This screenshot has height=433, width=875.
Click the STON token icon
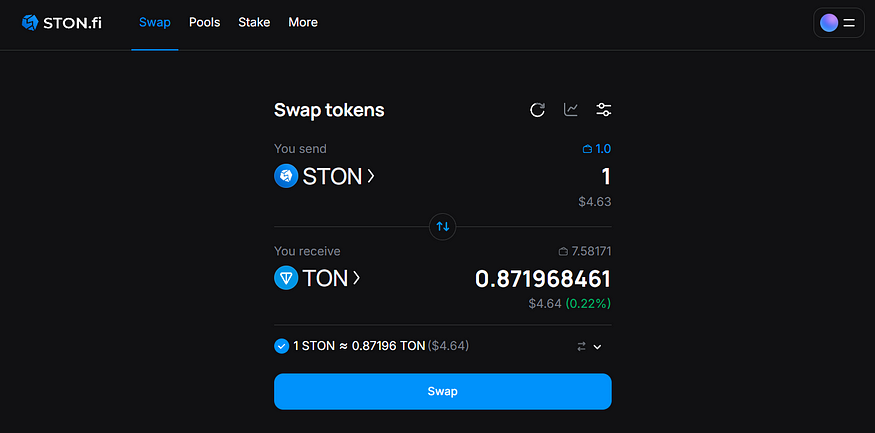pos(286,177)
